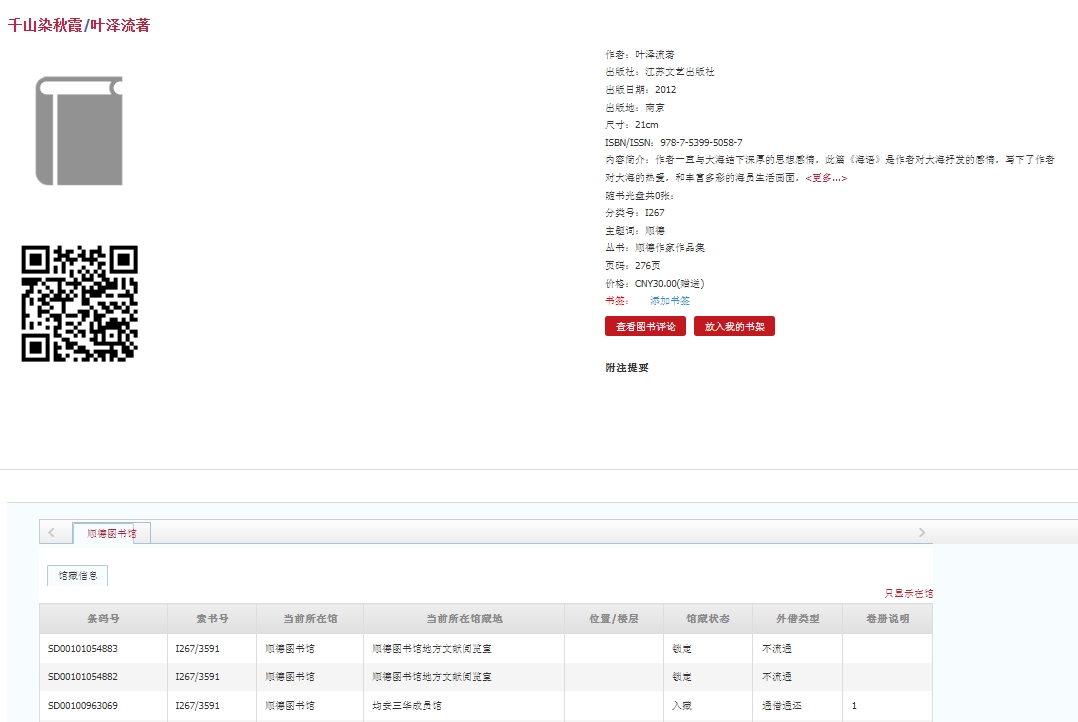The image size is (1078, 722).
Task: Click call number I267/3591 in row SD00100963069
Action: tap(197, 705)
